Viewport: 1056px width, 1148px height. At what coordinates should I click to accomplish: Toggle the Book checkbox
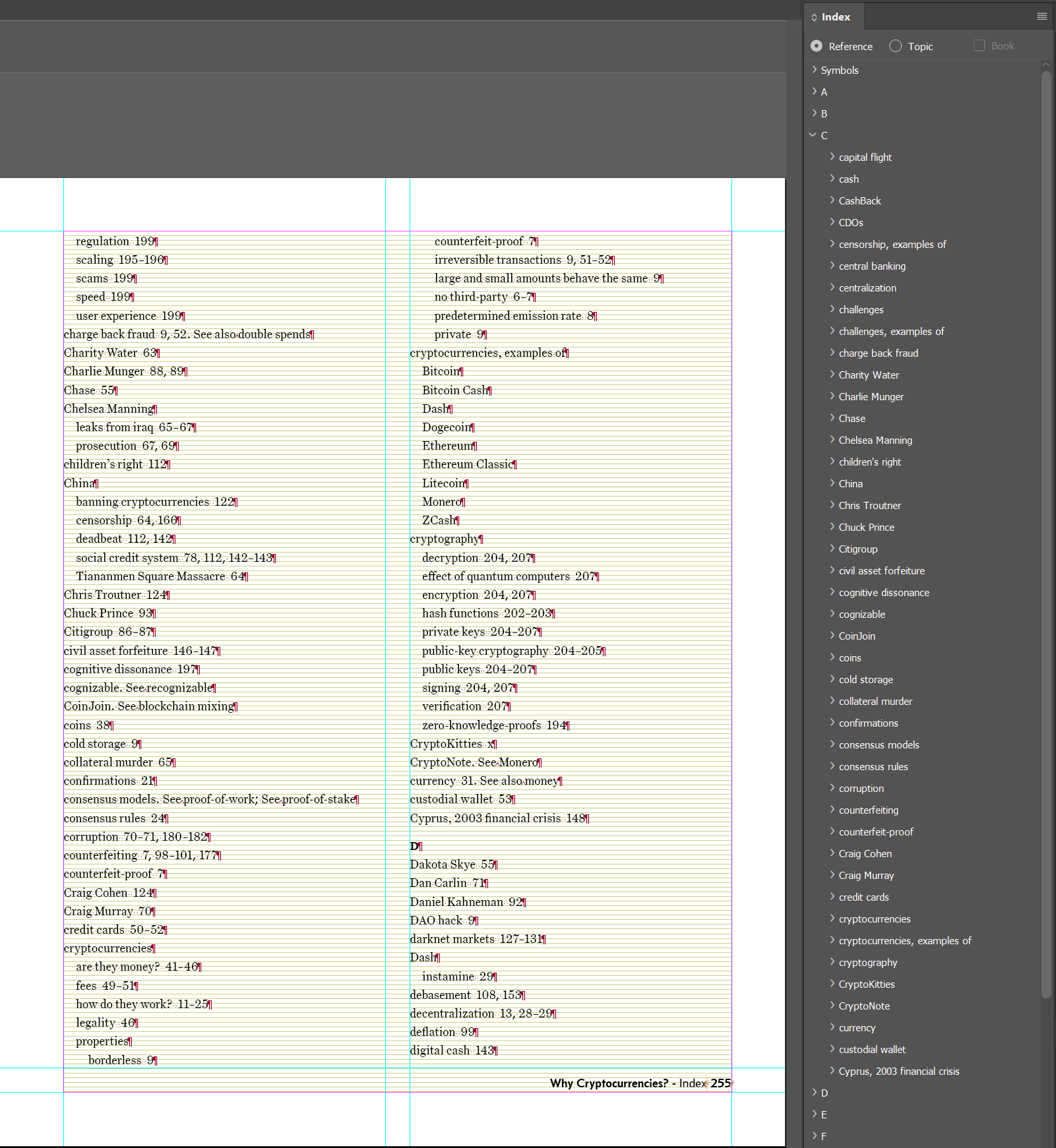[979, 45]
